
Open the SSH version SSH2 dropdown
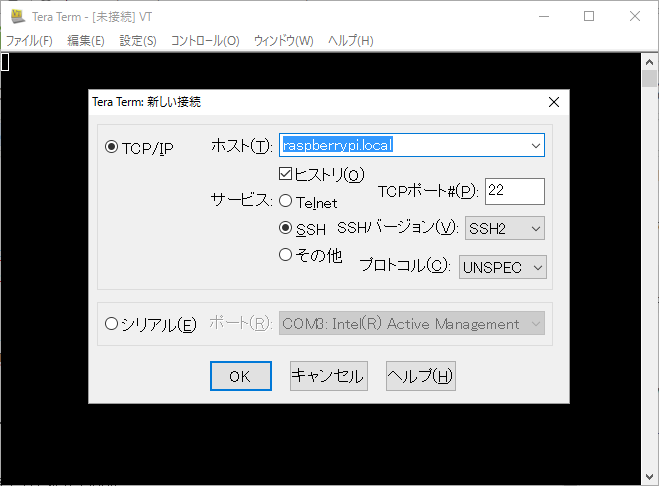[x=505, y=228]
